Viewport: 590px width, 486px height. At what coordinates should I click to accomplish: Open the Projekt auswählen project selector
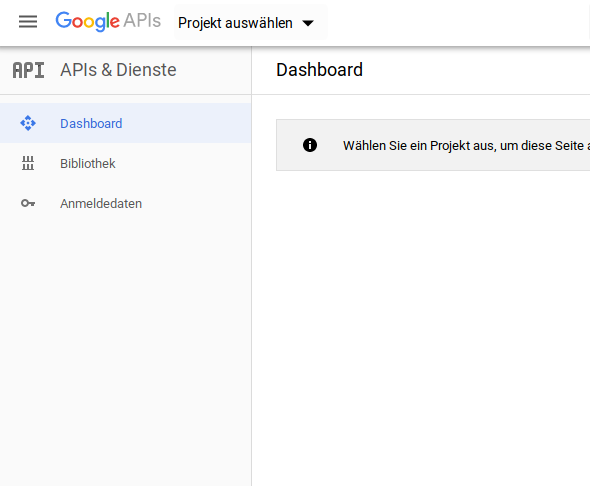pos(251,22)
